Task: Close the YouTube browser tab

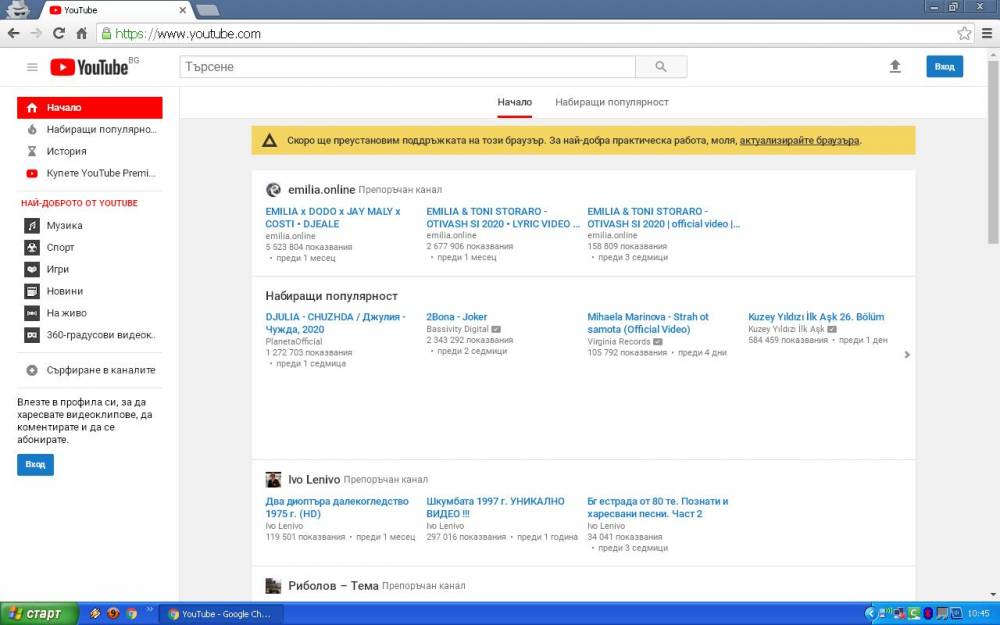Action: 182,10
